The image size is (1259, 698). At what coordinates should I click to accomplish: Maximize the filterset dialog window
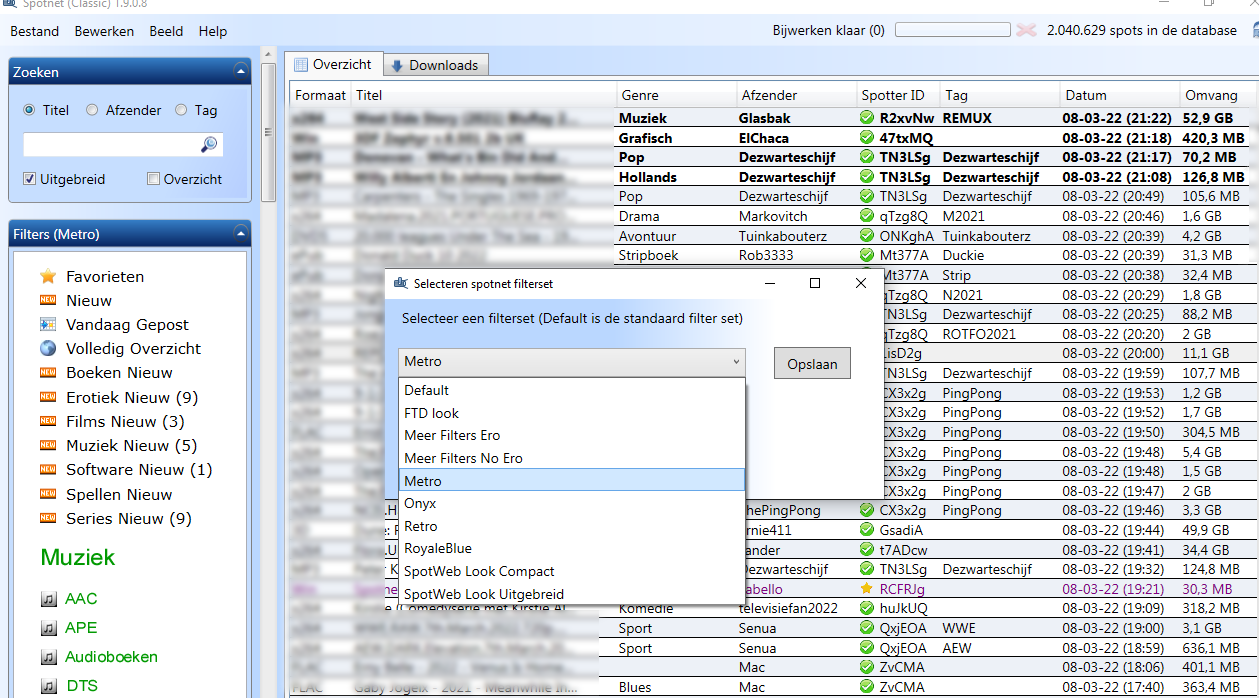click(x=815, y=283)
